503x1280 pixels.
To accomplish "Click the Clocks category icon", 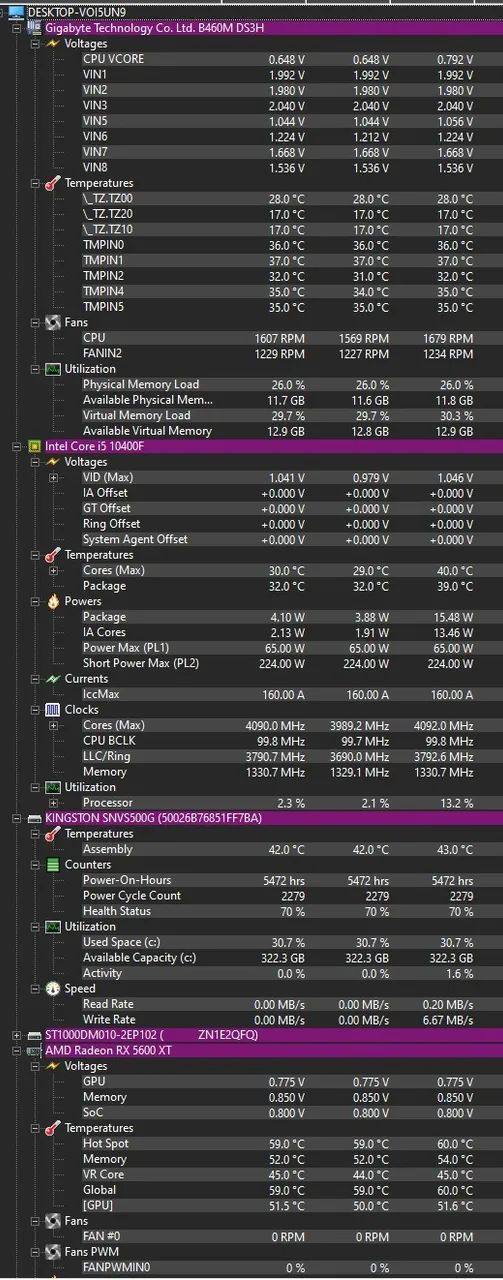I will click(x=53, y=710).
